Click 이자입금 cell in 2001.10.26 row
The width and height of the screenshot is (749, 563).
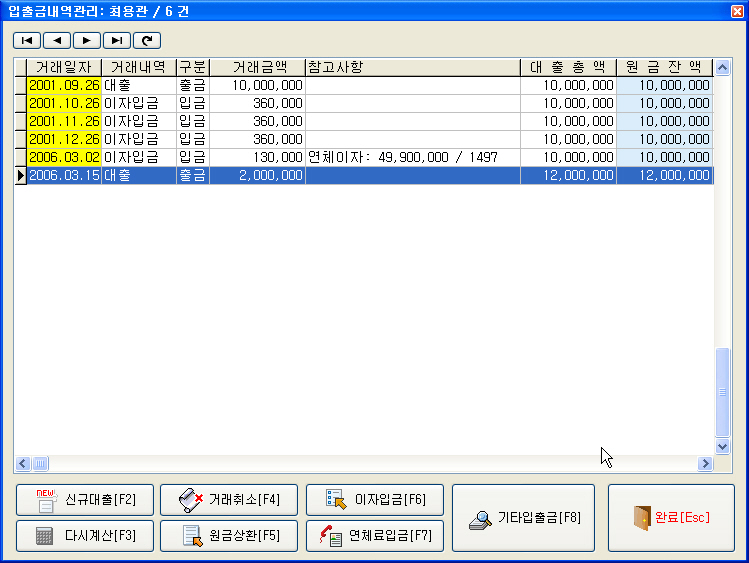coord(139,104)
